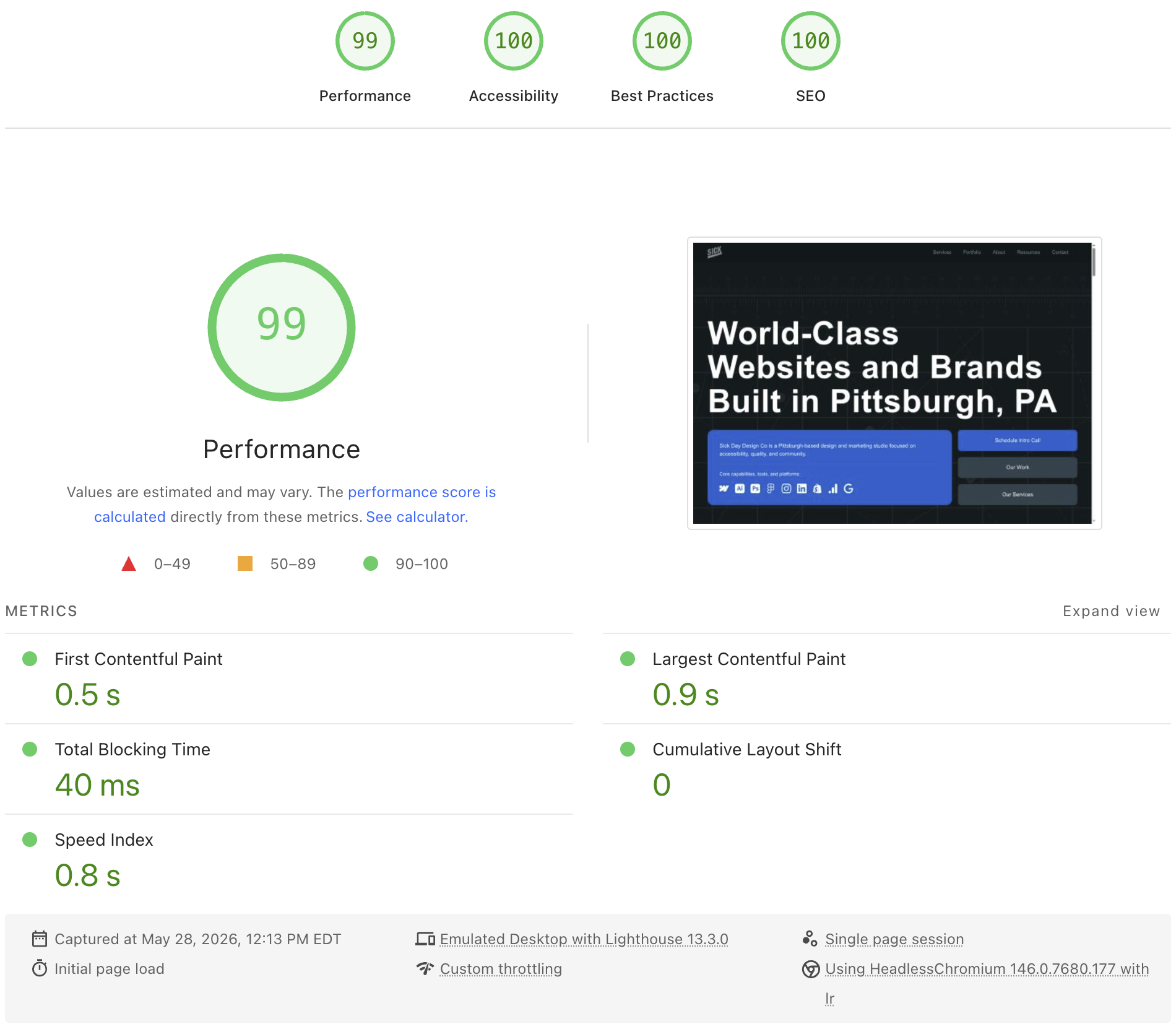Open 'Single page session' details
The image size is (1176, 1029).
(894, 939)
